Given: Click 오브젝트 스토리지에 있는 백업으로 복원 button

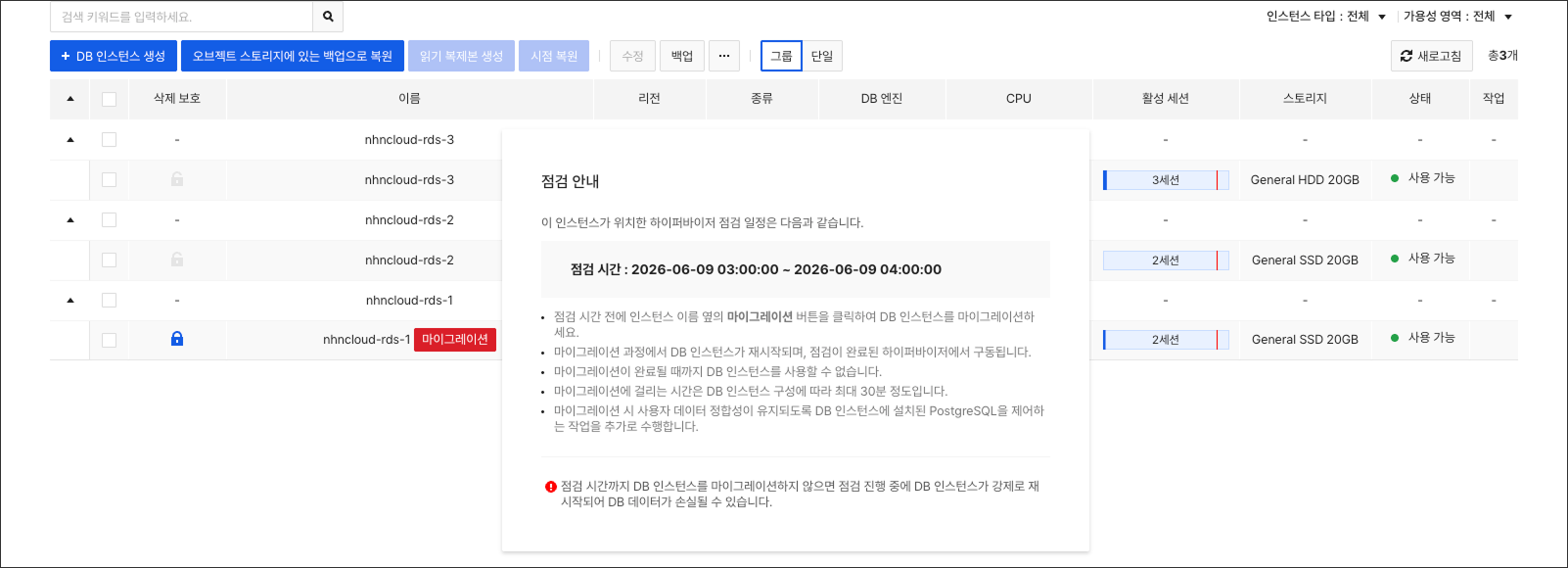Looking at the screenshot, I should pyautogui.click(x=293, y=56).
